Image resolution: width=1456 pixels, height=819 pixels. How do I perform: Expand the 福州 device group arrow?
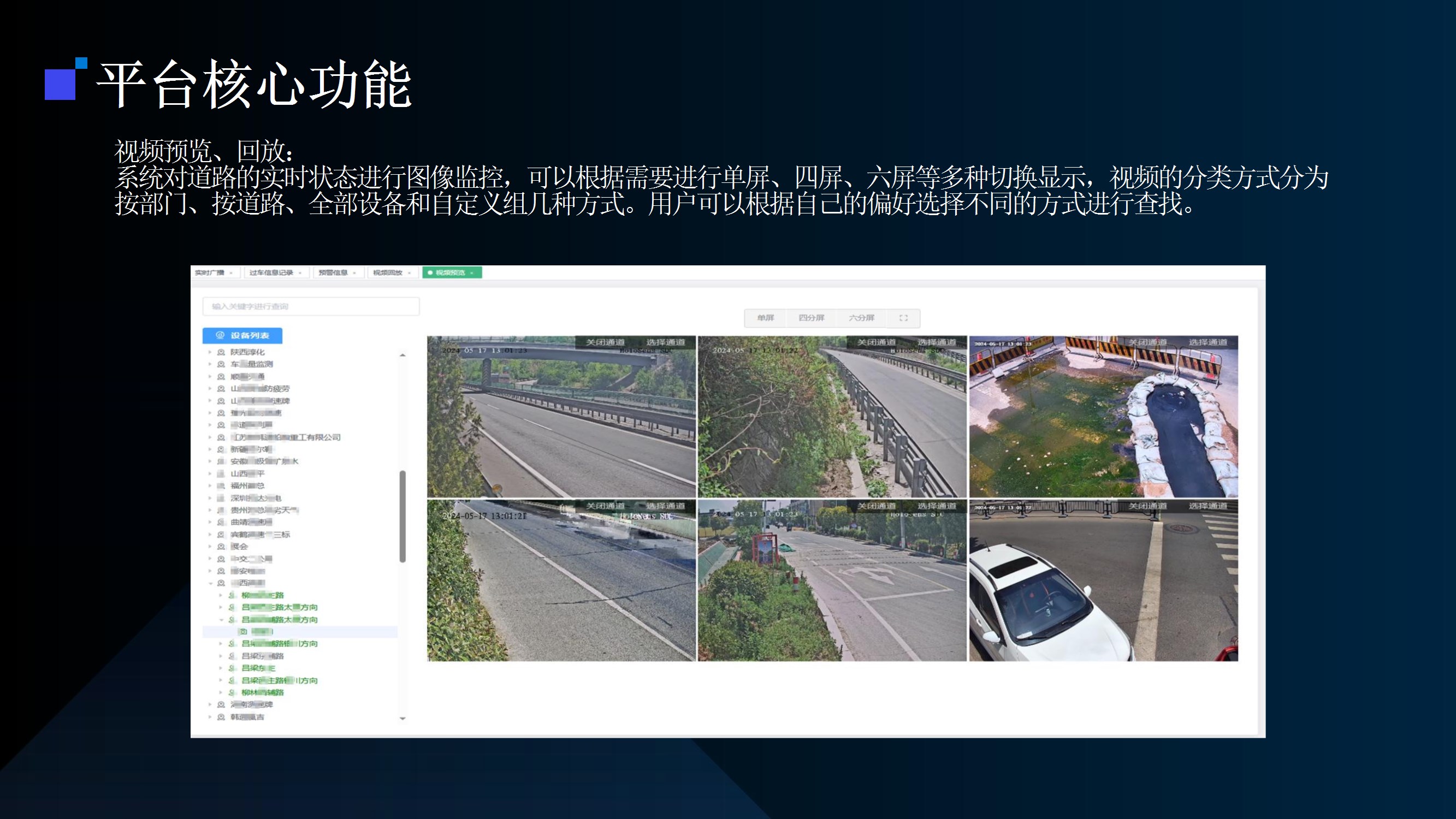210,485
